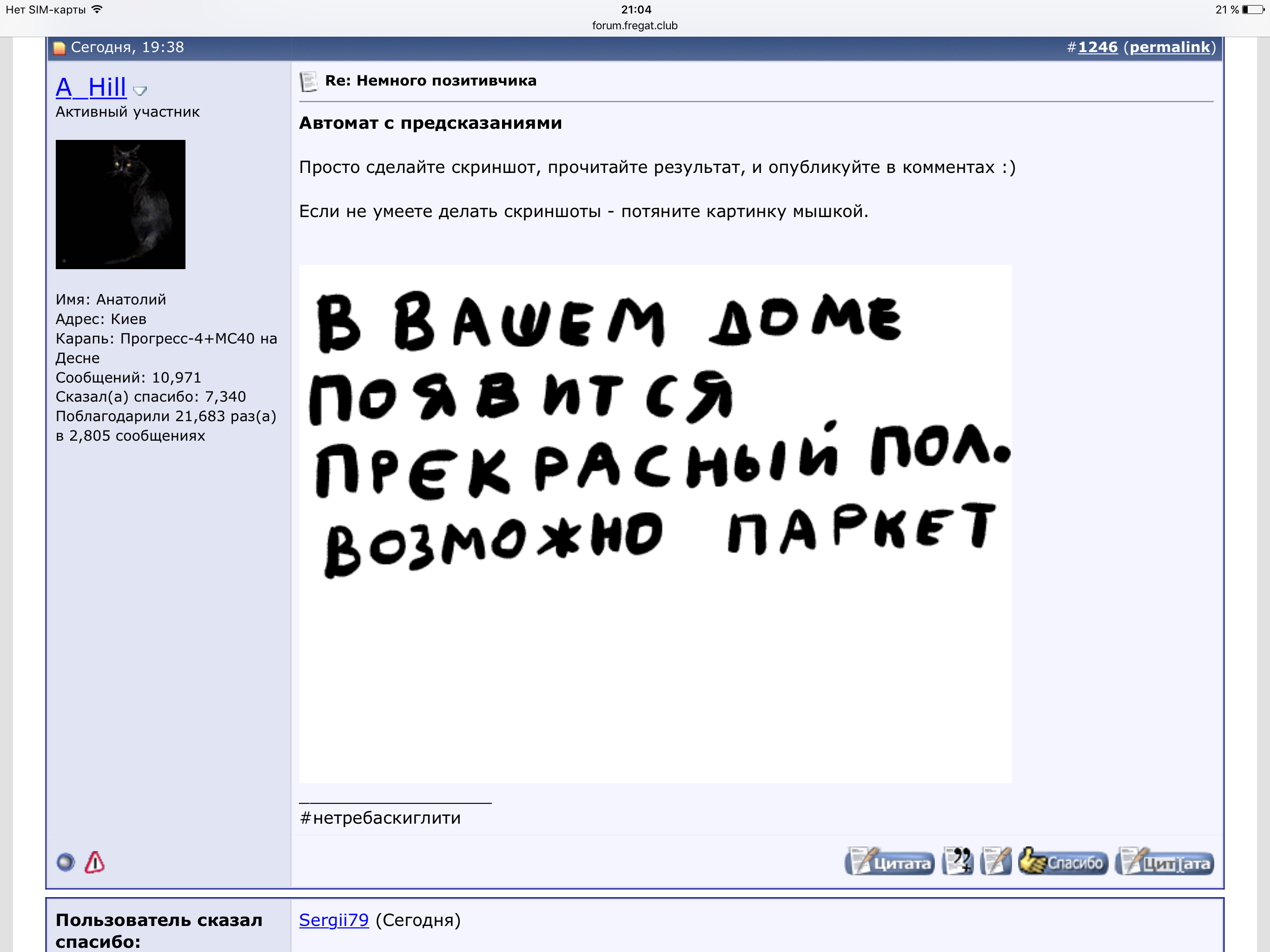Open A_Hill username profile menu

click(91, 87)
